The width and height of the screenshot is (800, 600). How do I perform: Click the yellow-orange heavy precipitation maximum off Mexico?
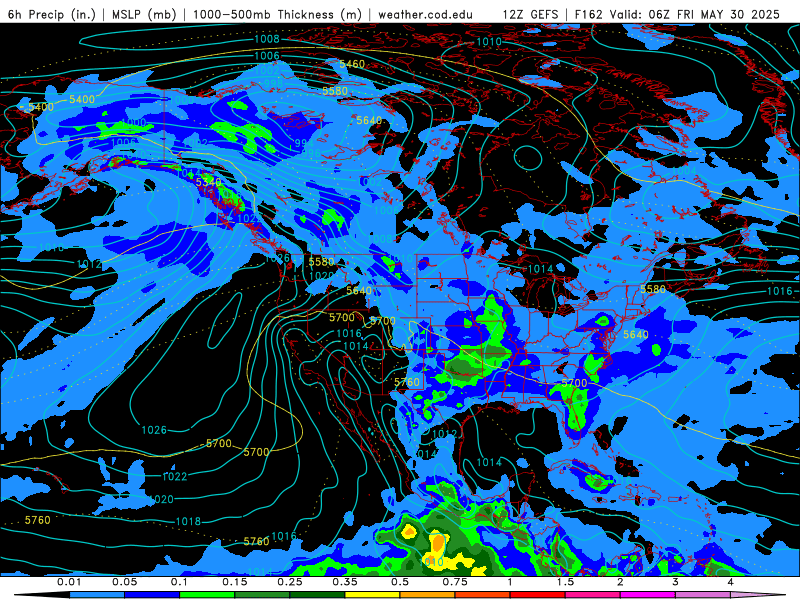tap(438, 543)
